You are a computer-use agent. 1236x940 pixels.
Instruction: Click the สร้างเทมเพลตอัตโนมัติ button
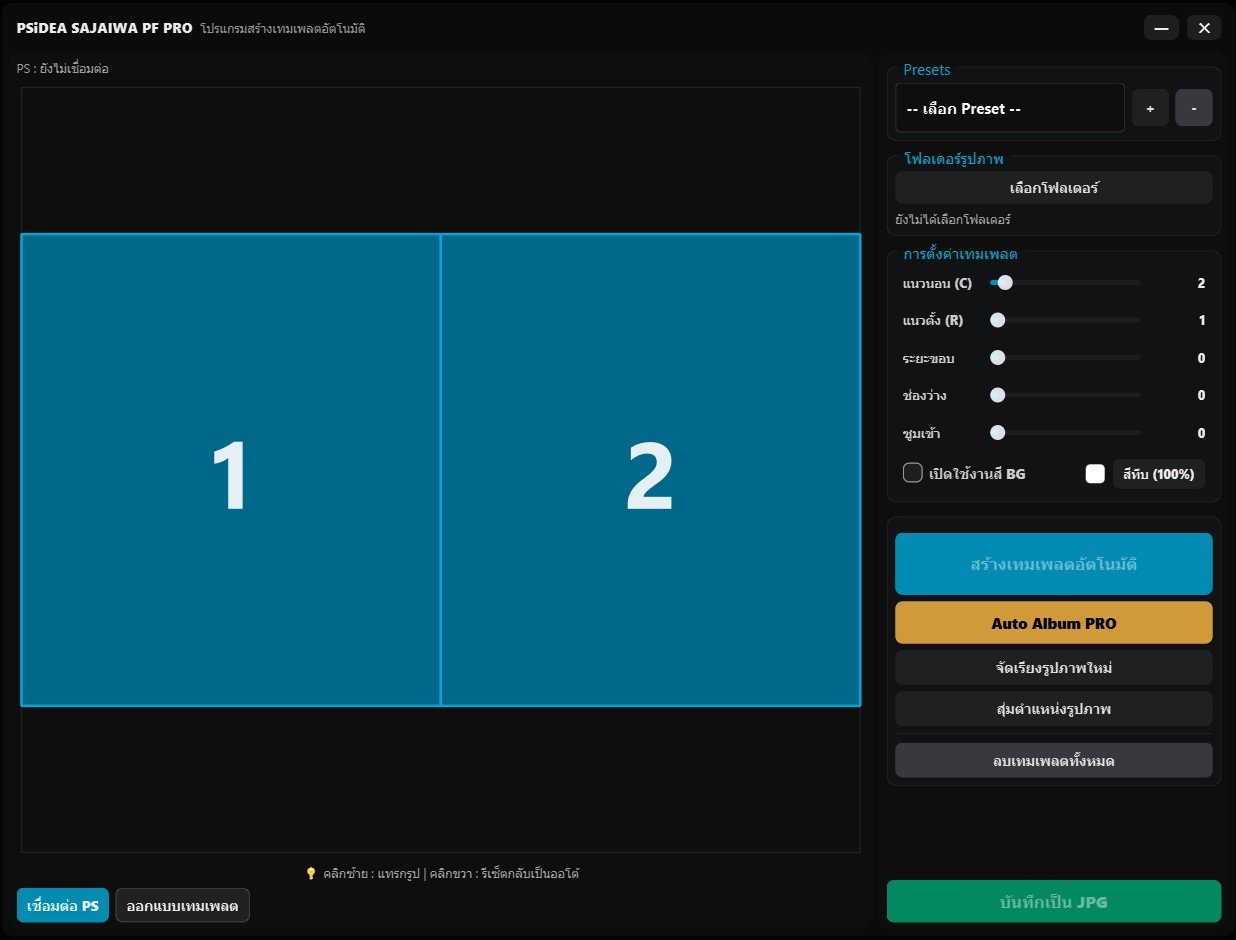click(x=1053, y=564)
